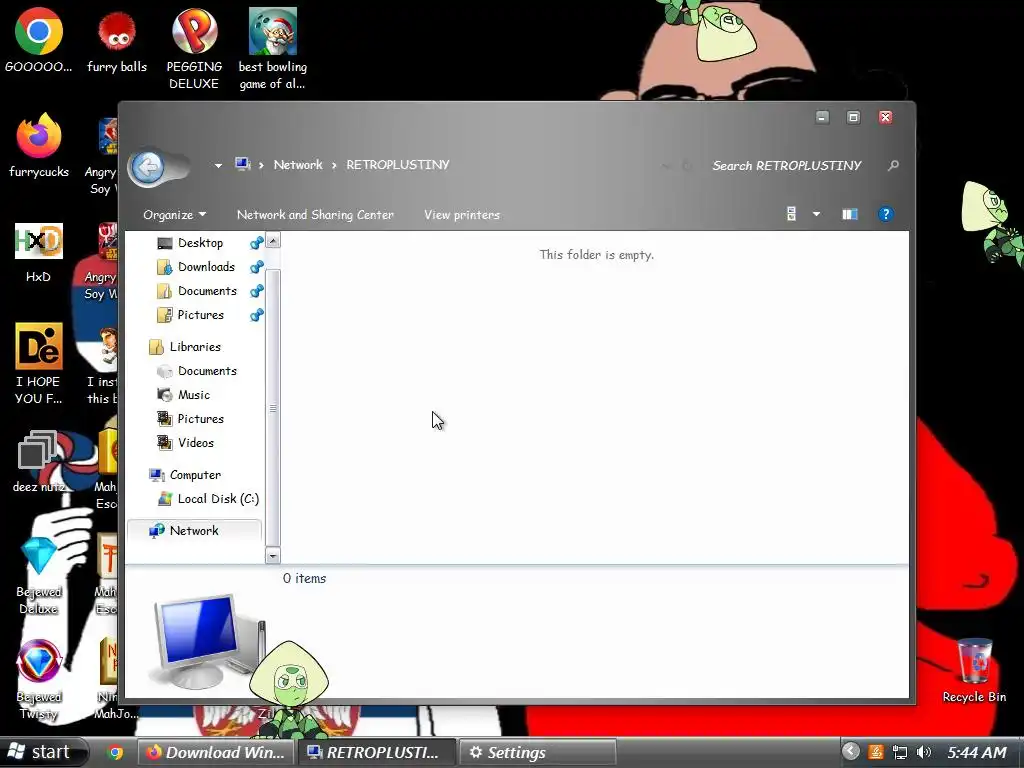The height and width of the screenshot is (768, 1024).
Task: Click the orange tray icon in system tray
Action: point(876,752)
